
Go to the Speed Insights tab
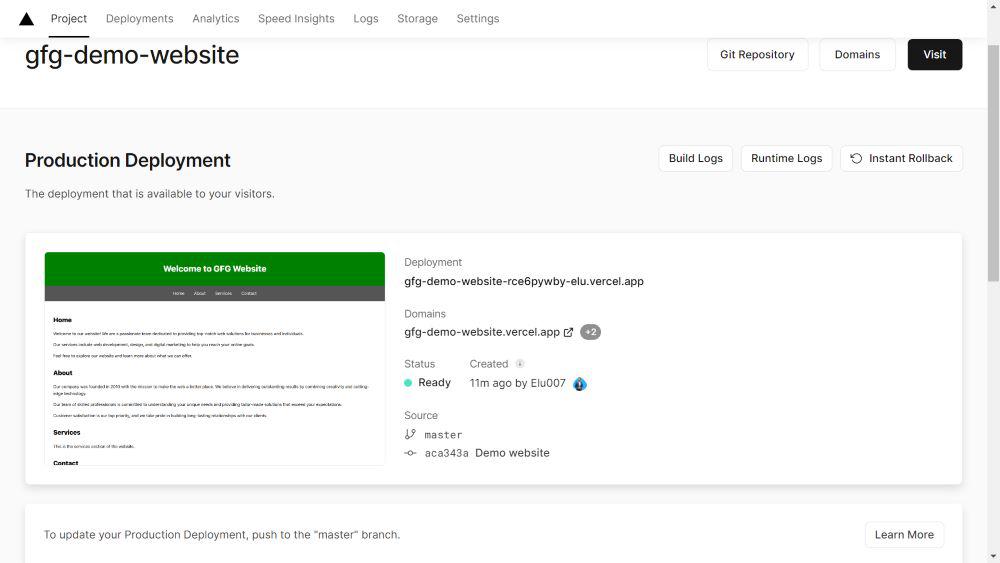(296, 19)
